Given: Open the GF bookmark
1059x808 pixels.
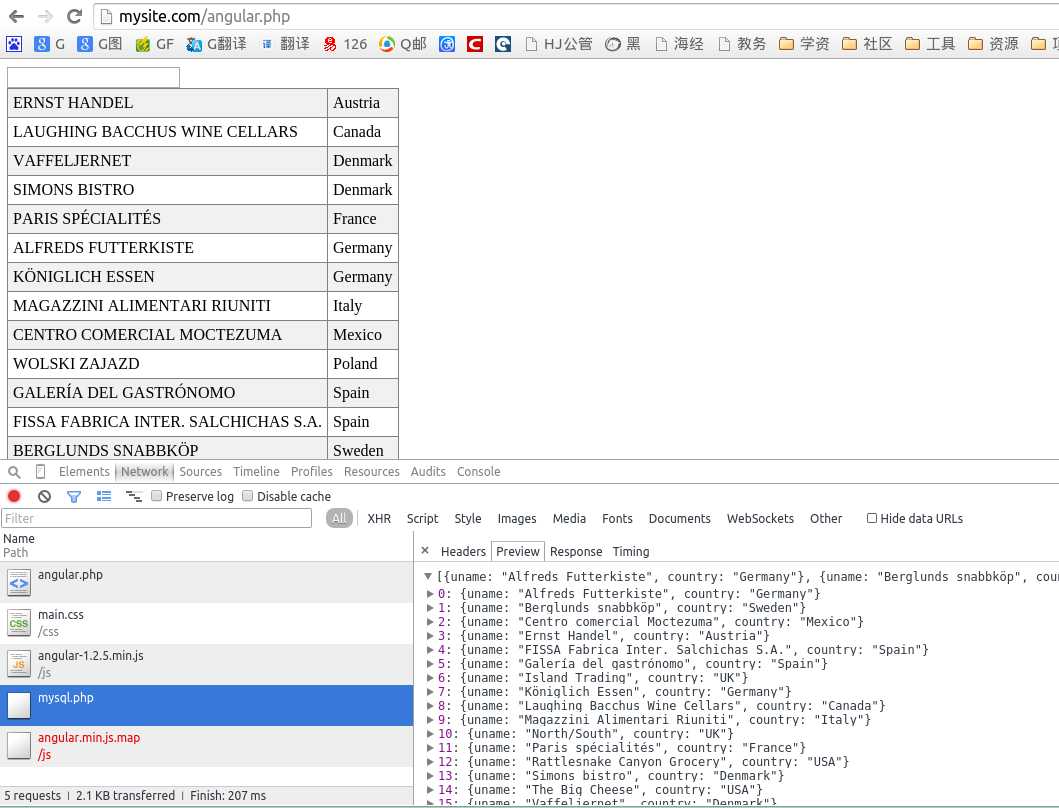Looking at the screenshot, I should (155, 45).
